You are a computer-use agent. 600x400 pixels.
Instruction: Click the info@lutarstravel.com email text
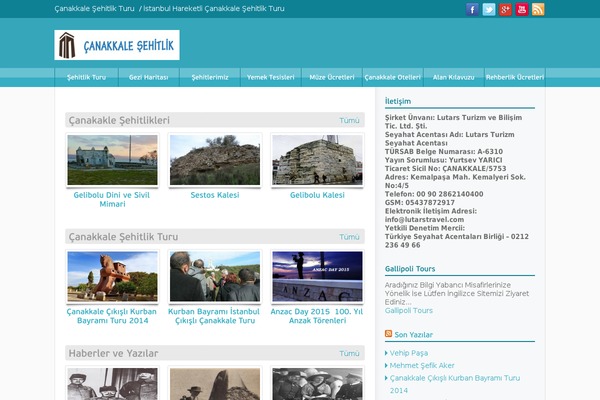[x=424, y=219]
